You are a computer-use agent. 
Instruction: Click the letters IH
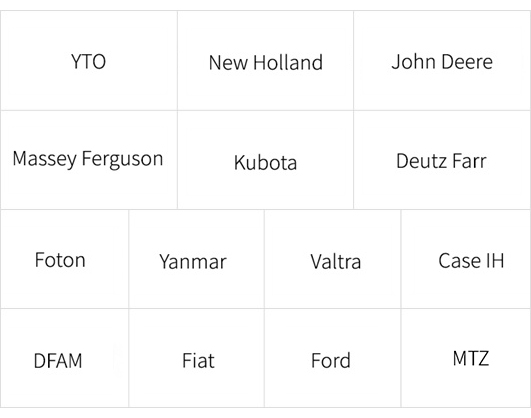pyautogui.click(x=495, y=260)
